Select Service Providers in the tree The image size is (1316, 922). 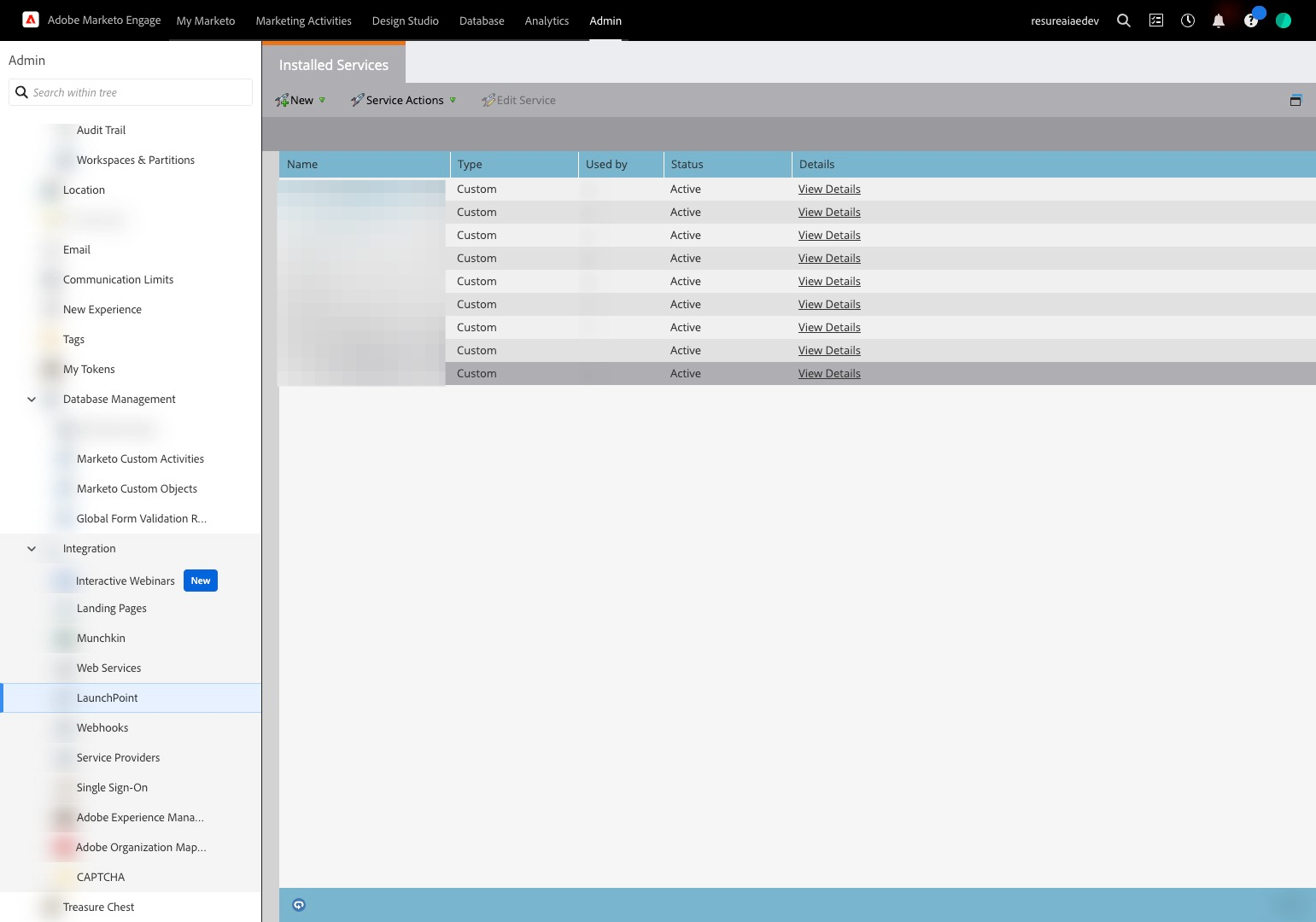(x=118, y=757)
